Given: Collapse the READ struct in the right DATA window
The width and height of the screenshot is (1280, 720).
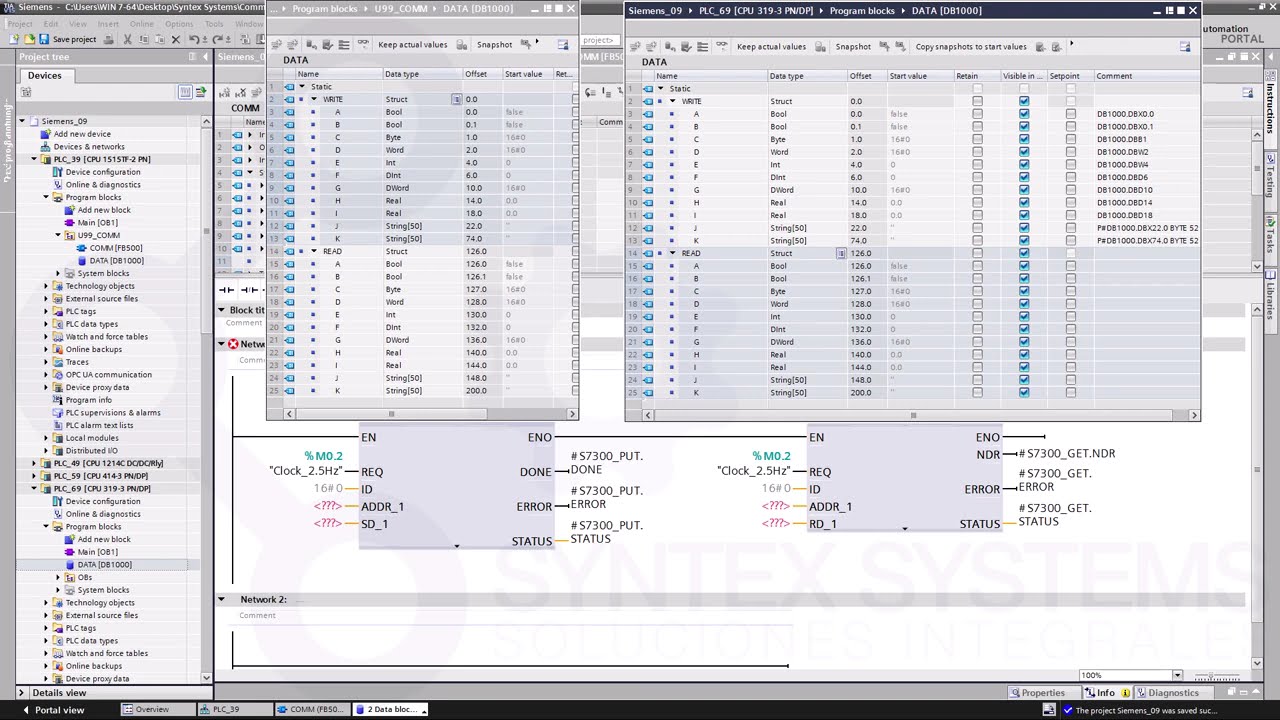Looking at the screenshot, I should (x=672, y=253).
